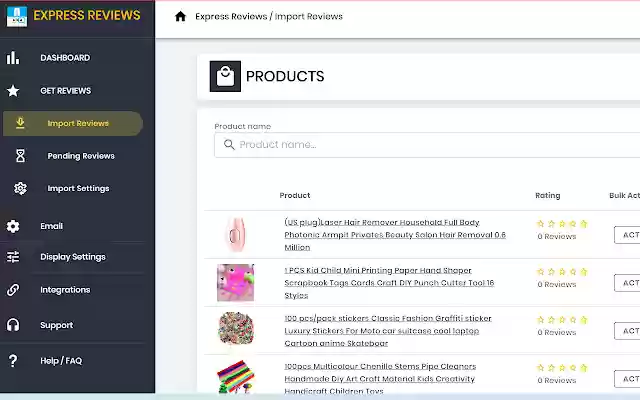The image size is (640, 400).
Task: Click the Dashboard bar chart icon
Action: [13, 58]
